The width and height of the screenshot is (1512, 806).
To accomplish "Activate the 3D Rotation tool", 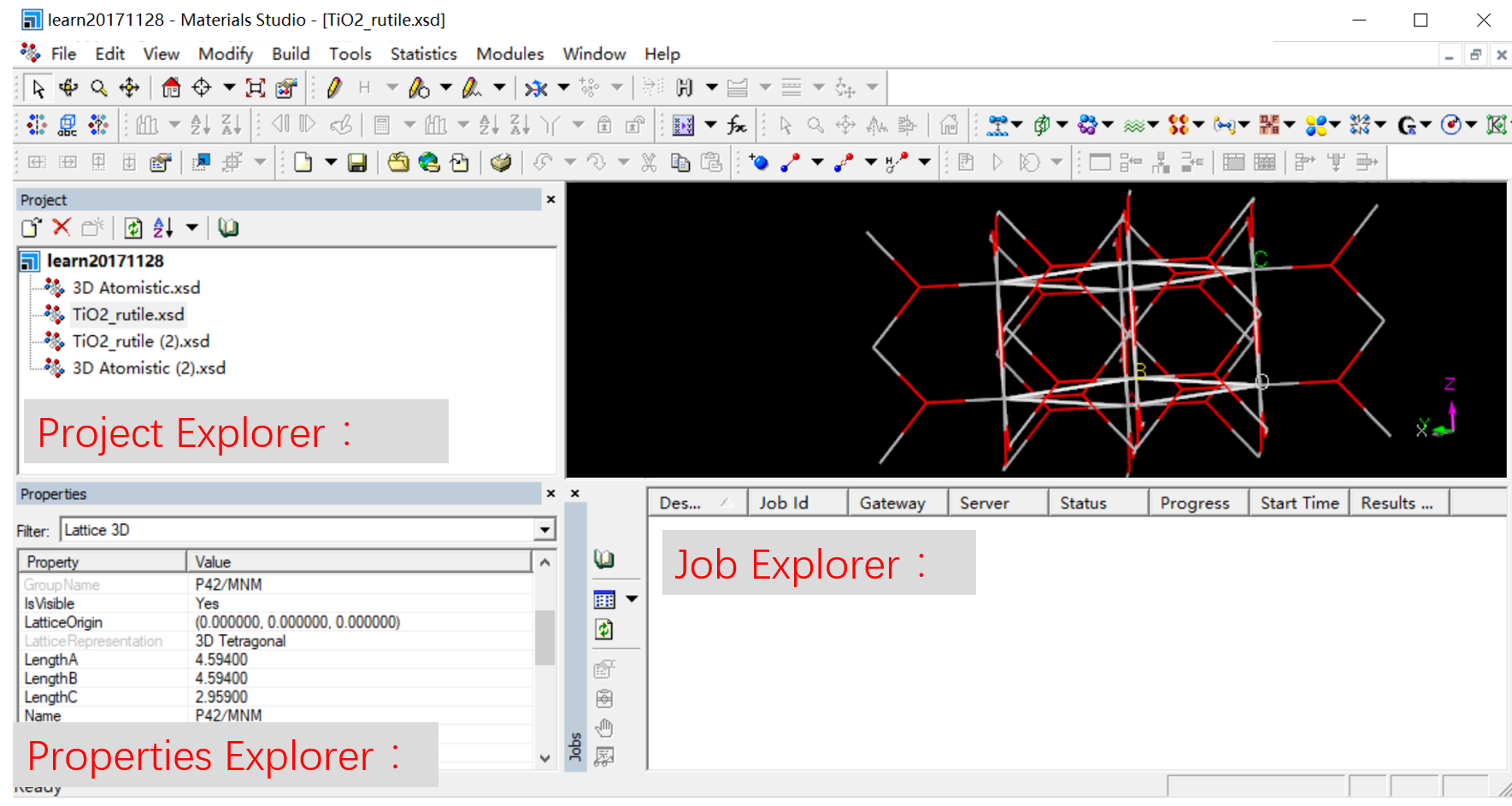I will [x=68, y=88].
